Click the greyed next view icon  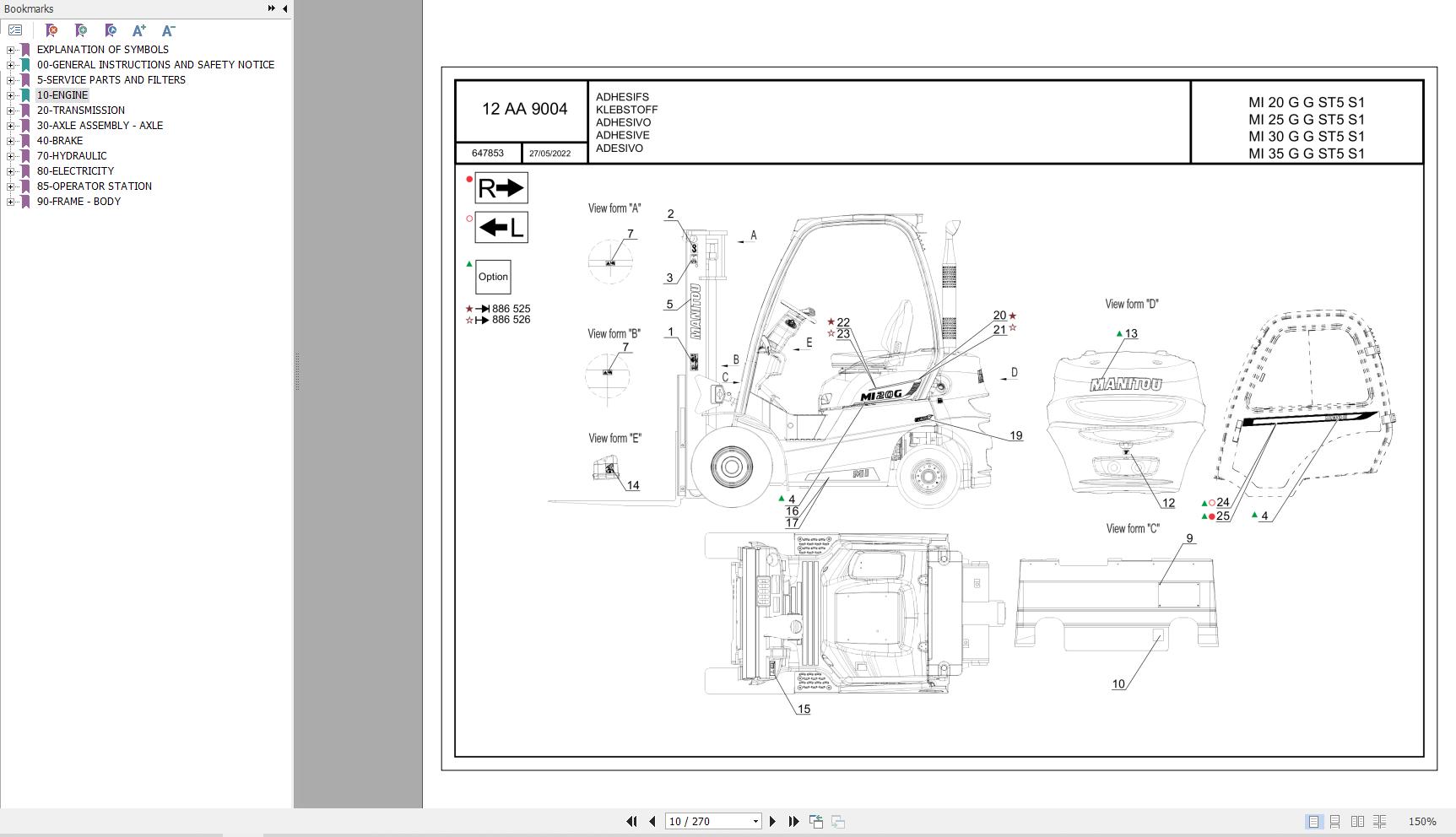pyautogui.click(x=838, y=821)
